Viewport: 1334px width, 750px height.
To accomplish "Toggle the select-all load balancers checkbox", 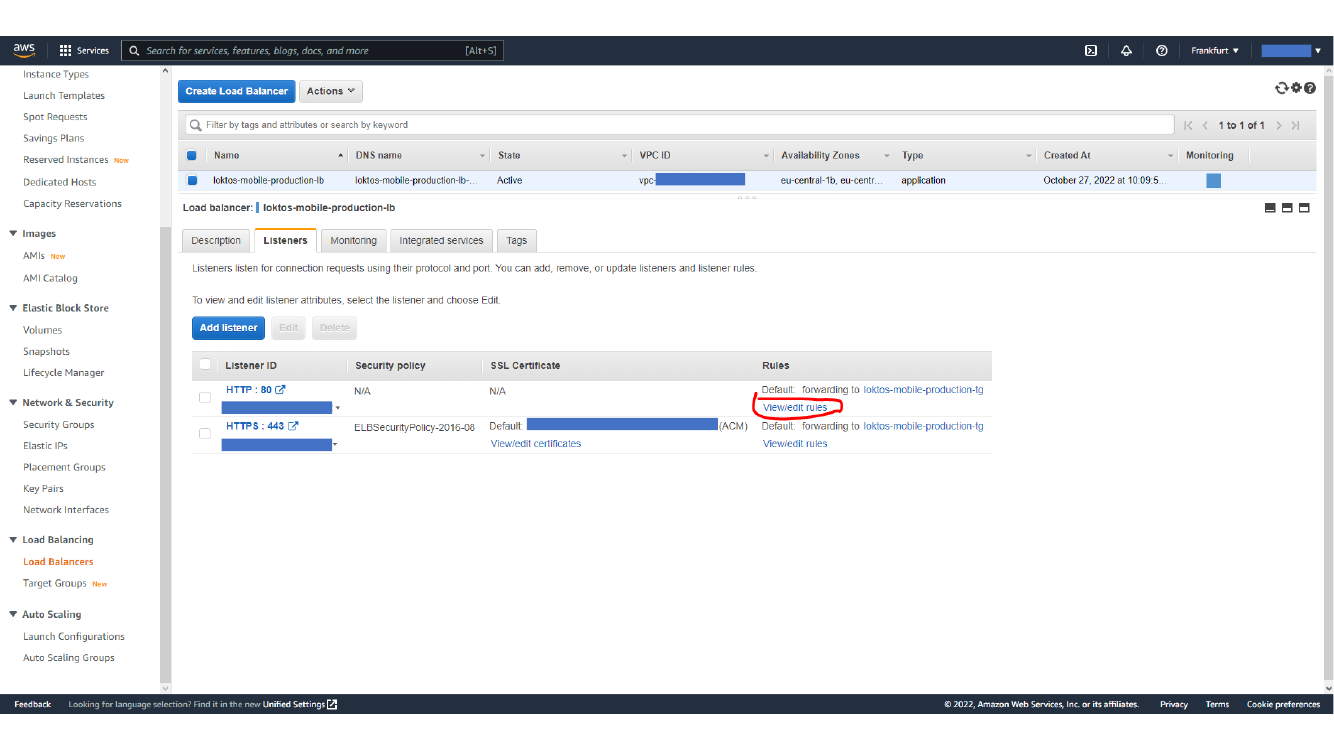I will coord(192,155).
